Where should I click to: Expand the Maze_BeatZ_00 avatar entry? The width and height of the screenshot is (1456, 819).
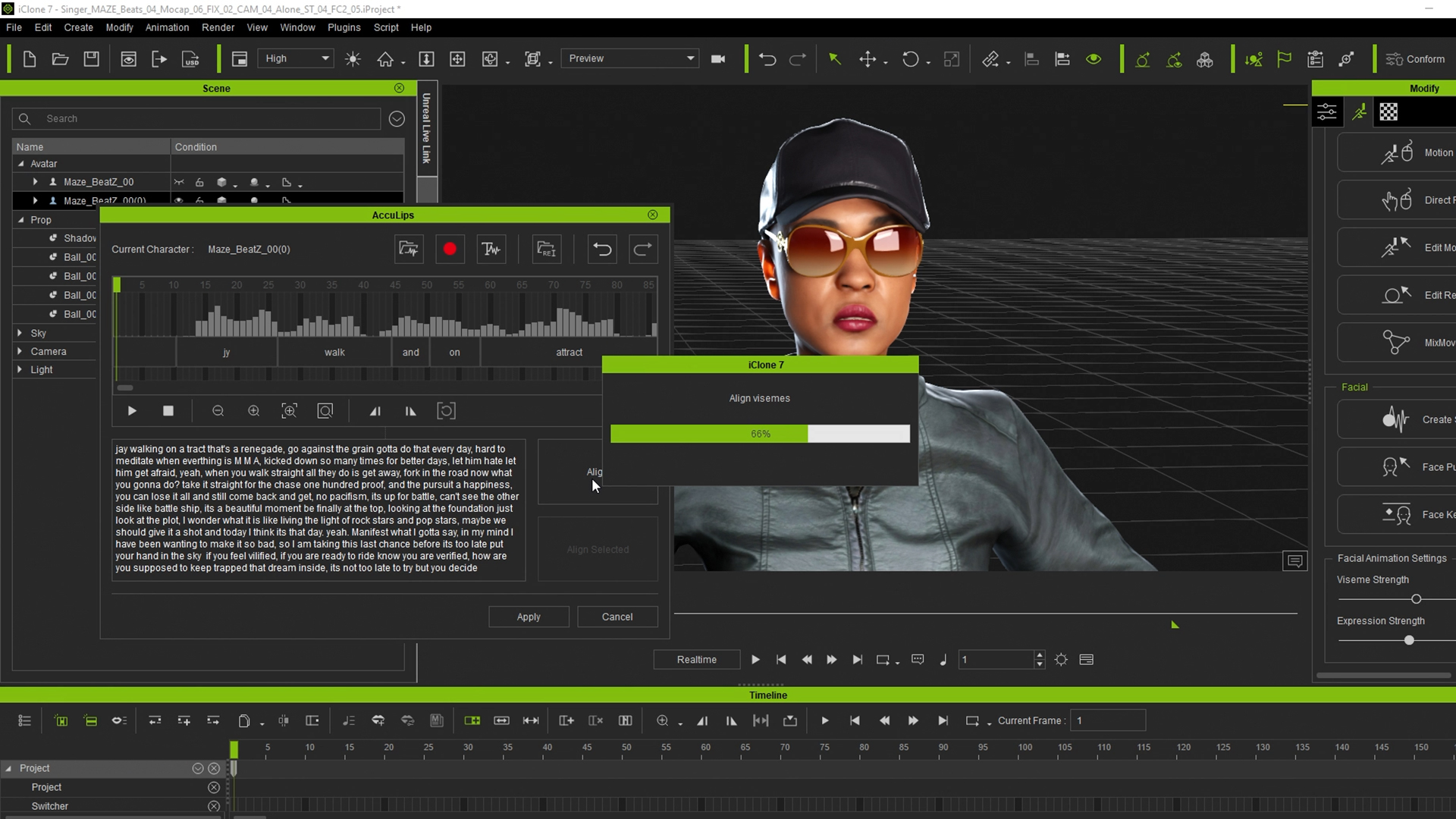(x=35, y=182)
